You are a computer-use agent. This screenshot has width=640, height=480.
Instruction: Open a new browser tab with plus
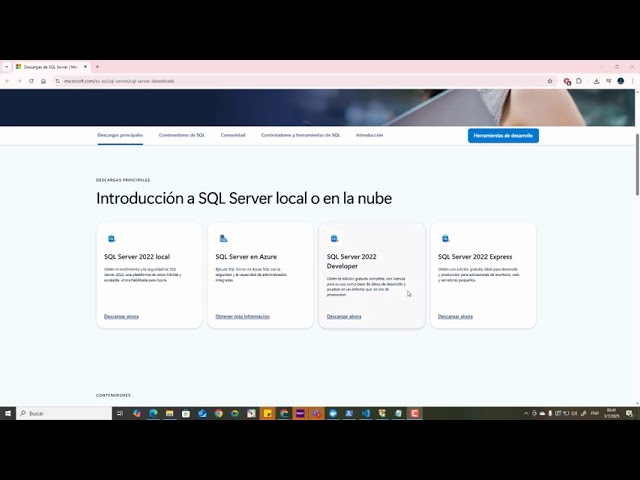coord(97,67)
